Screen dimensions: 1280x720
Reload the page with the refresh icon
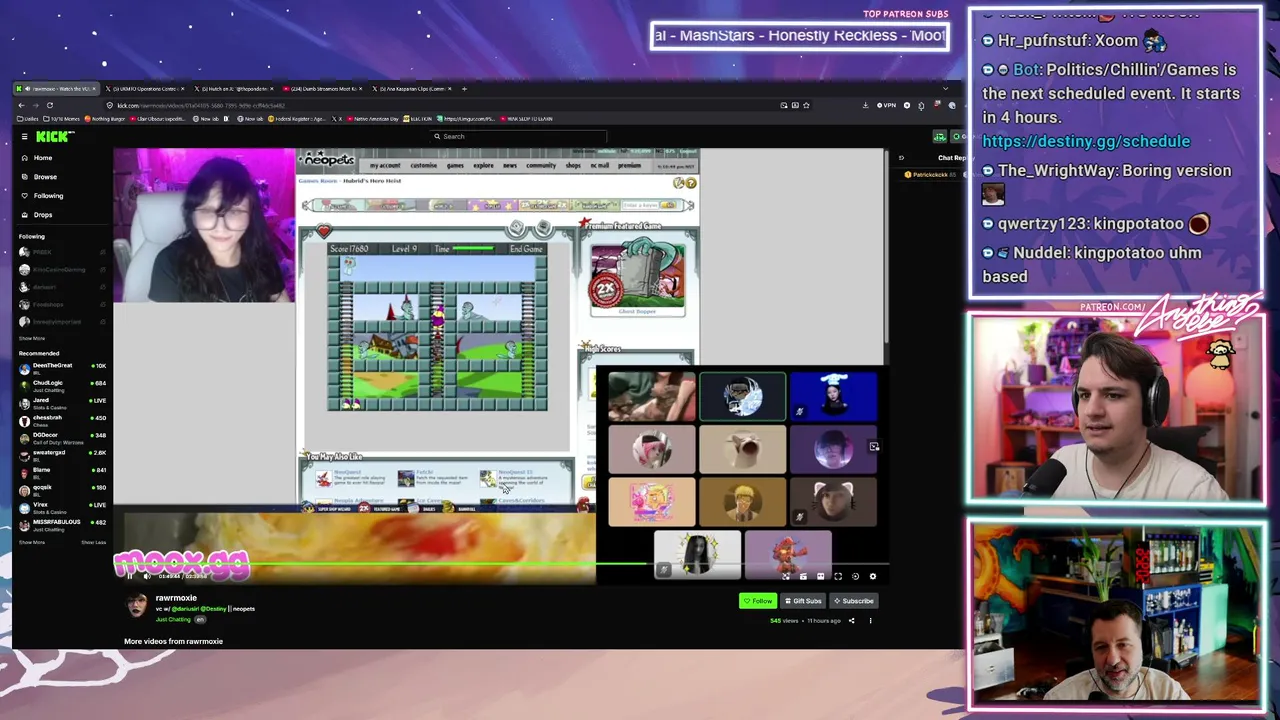(50, 105)
